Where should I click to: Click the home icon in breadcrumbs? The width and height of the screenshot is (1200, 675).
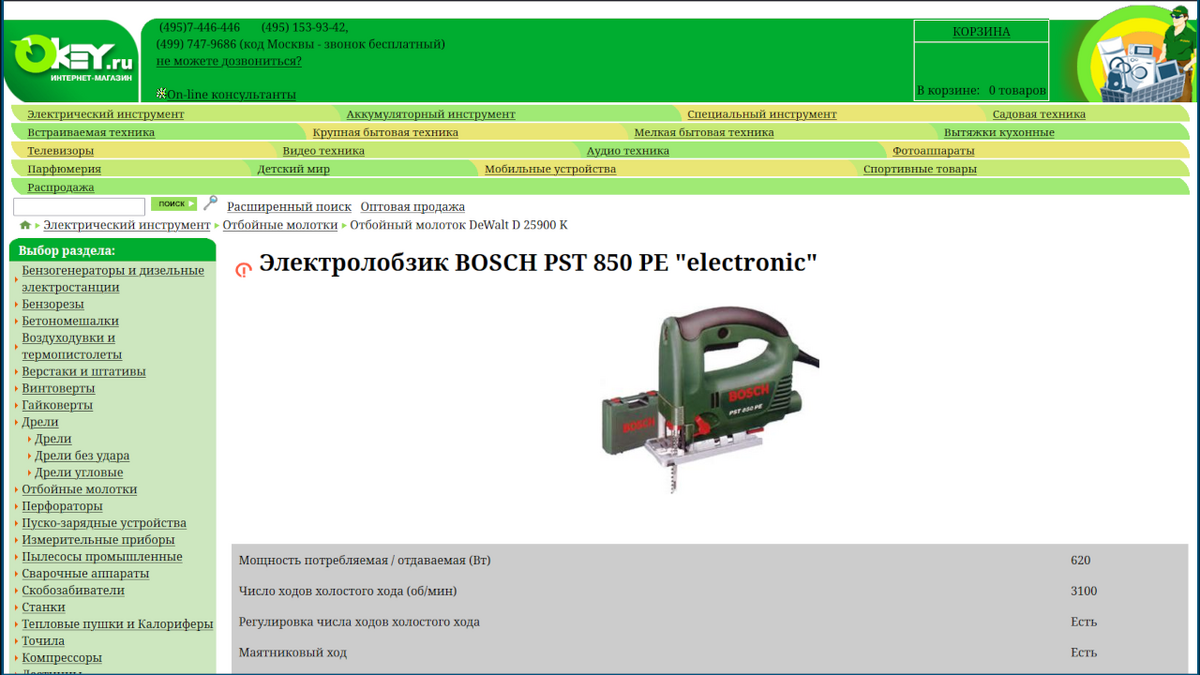25,226
